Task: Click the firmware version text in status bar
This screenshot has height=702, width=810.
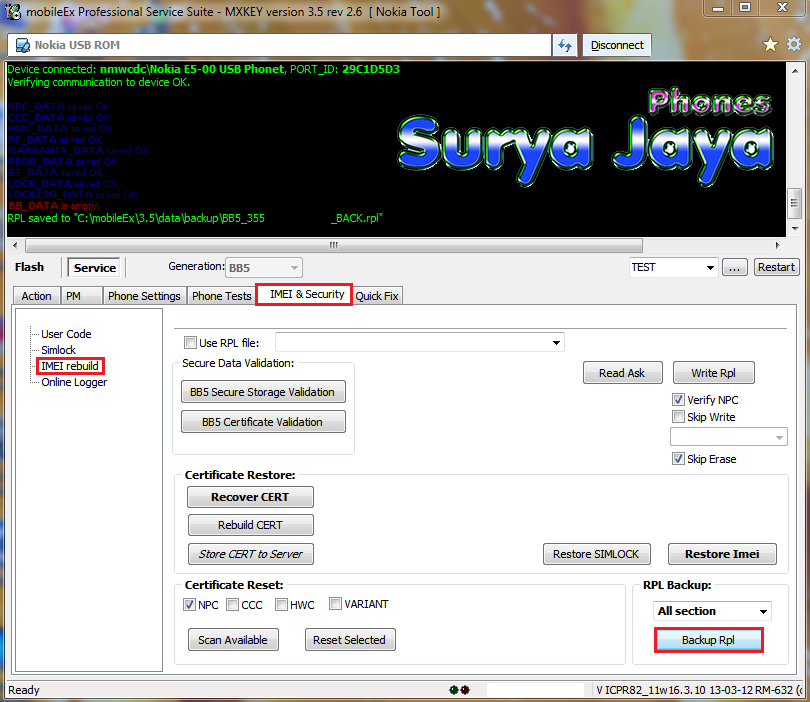Action: pyautogui.click(x=697, y=690)
